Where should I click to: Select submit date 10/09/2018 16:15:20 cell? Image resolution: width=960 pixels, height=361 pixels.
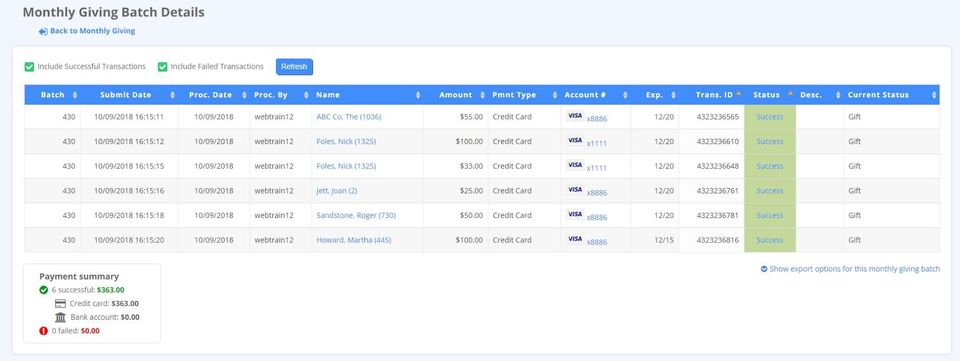tap(129, 240)
